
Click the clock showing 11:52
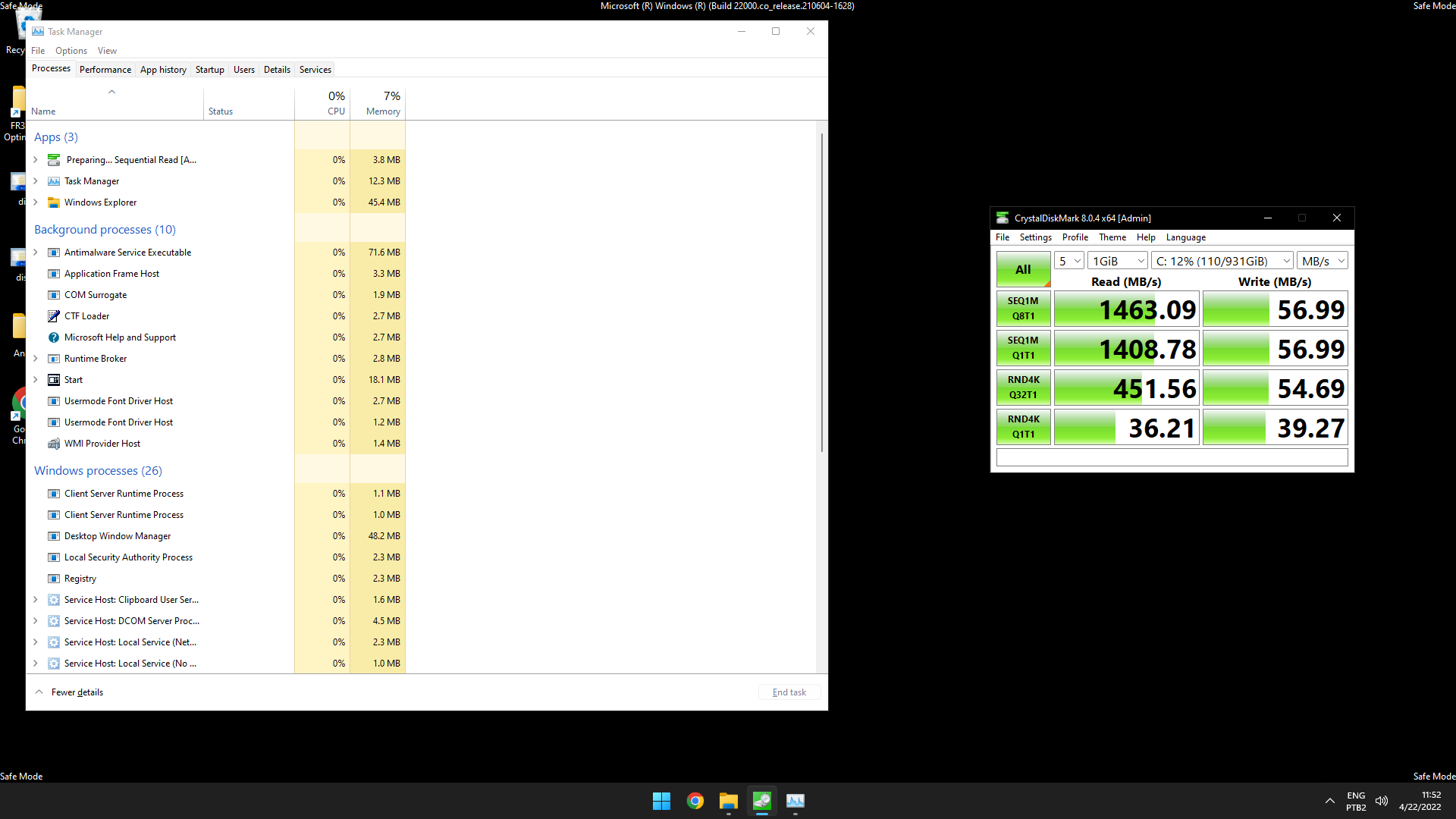1420,801
